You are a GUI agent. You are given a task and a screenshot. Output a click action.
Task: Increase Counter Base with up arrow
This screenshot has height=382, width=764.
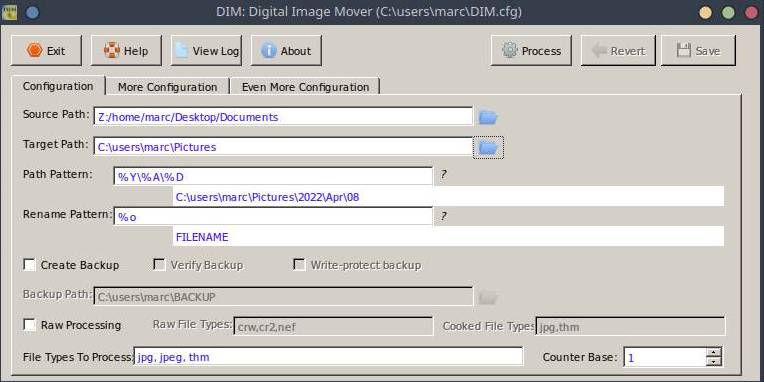[x=713, y=353]
